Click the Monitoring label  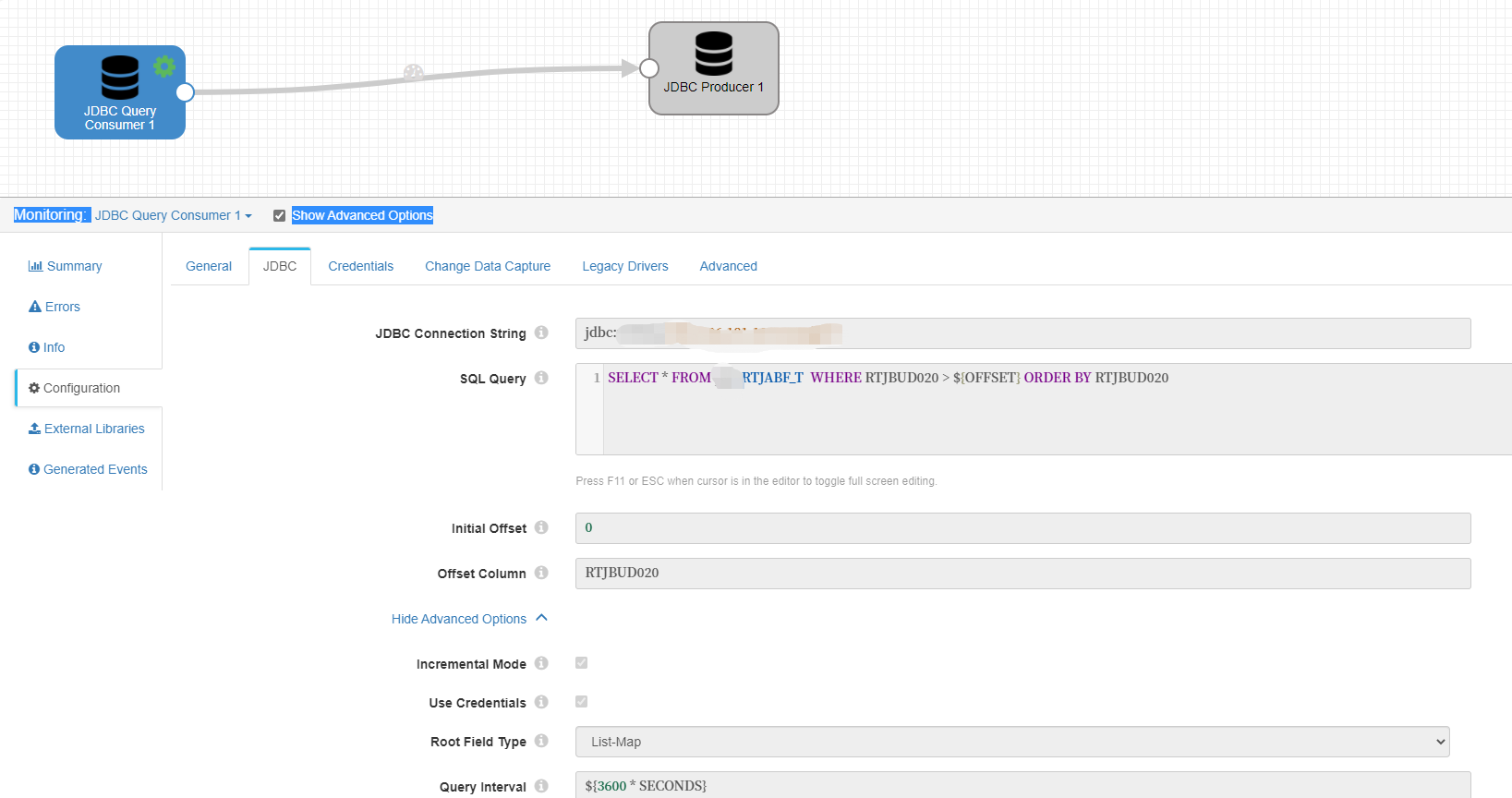(51, 215)
